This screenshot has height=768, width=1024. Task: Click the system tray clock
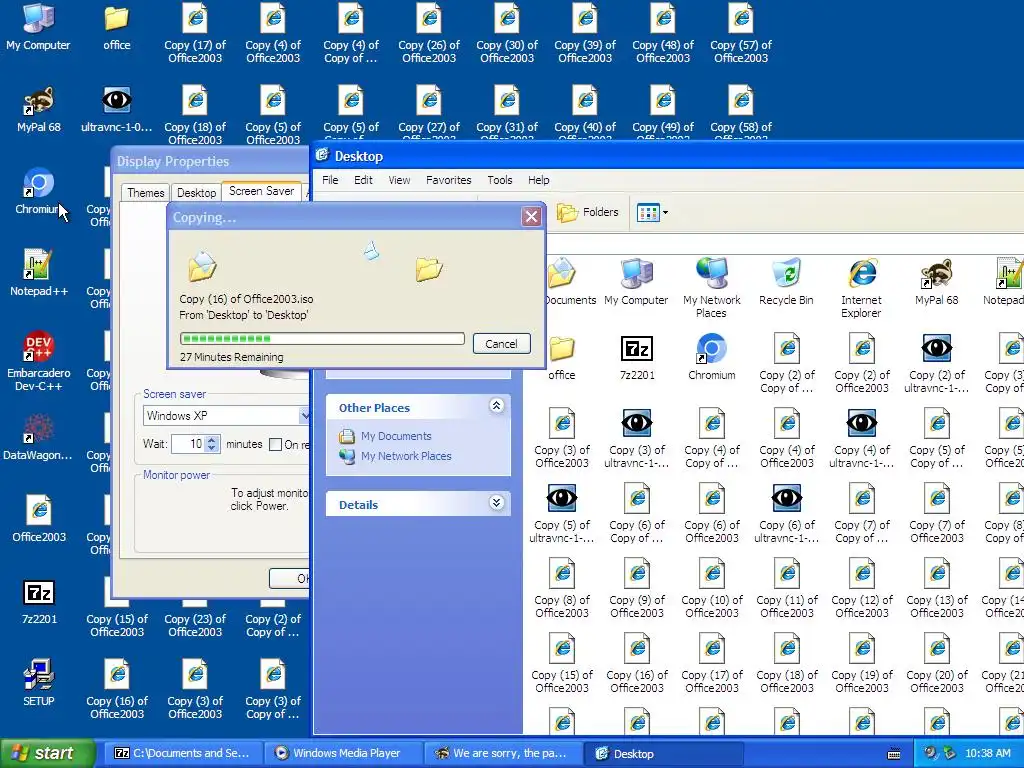pos(987,753)
